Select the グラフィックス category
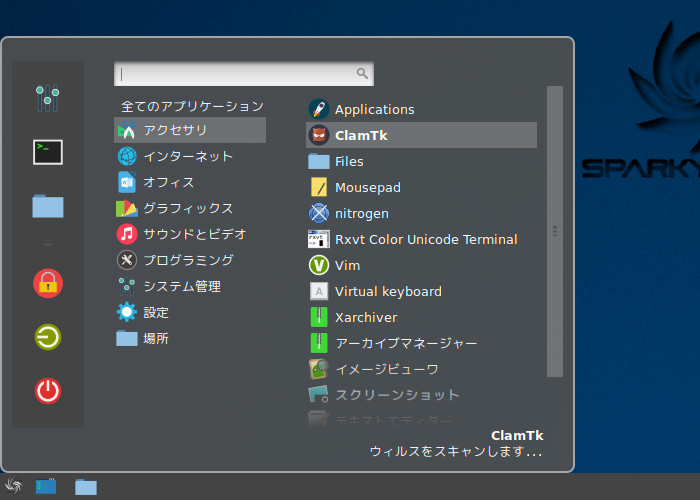Screen dimensions: 700x500 point(190,208)
